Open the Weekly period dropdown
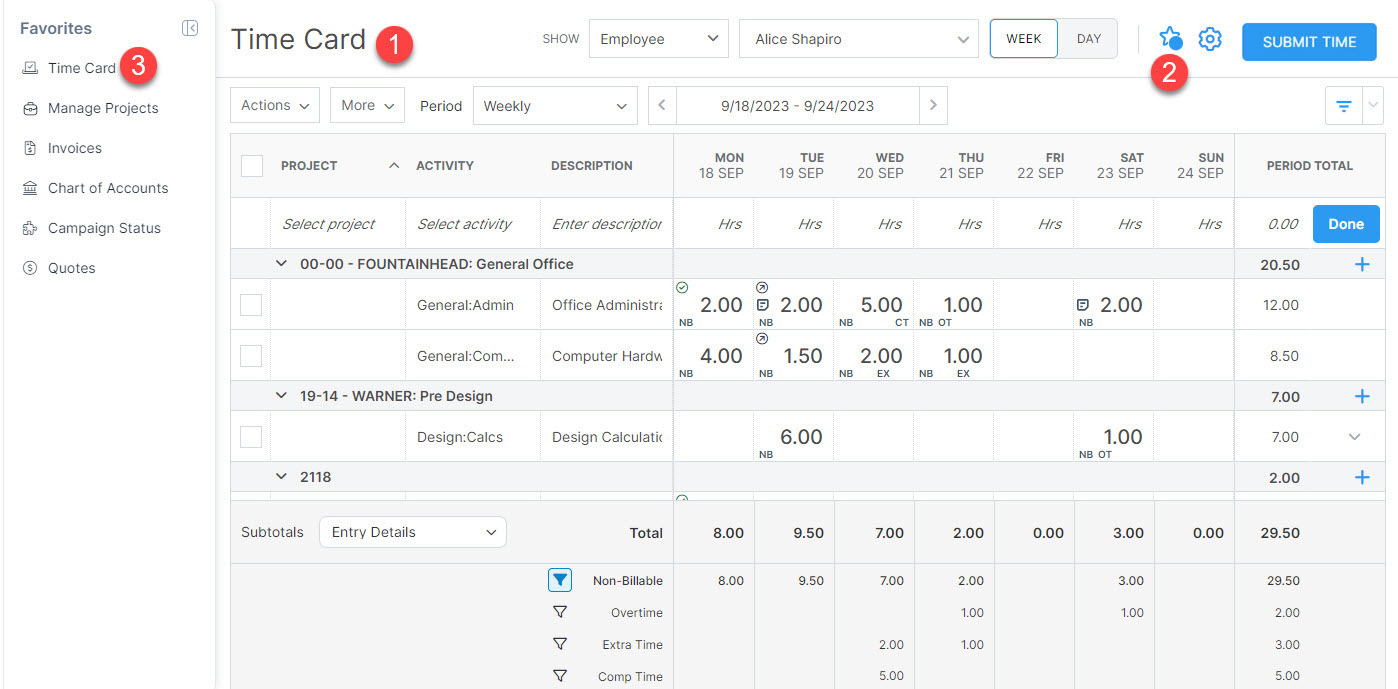The height and width of the screenshot is (689, 1398). [555, 105]
